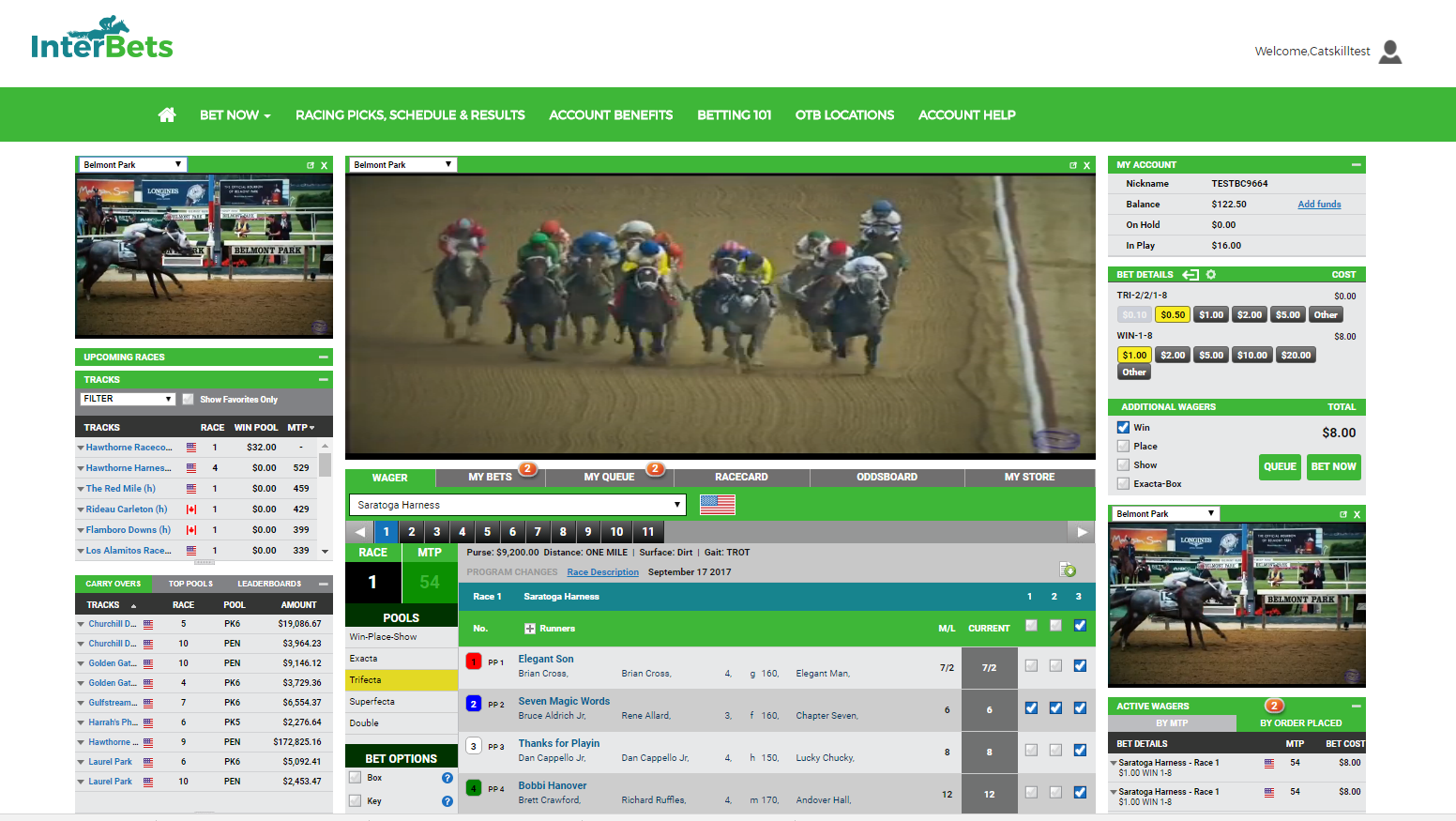This screenshot has height=821, width=1456.
Task: Switch to the MY BETS tab
Action: tap(491, 478)
